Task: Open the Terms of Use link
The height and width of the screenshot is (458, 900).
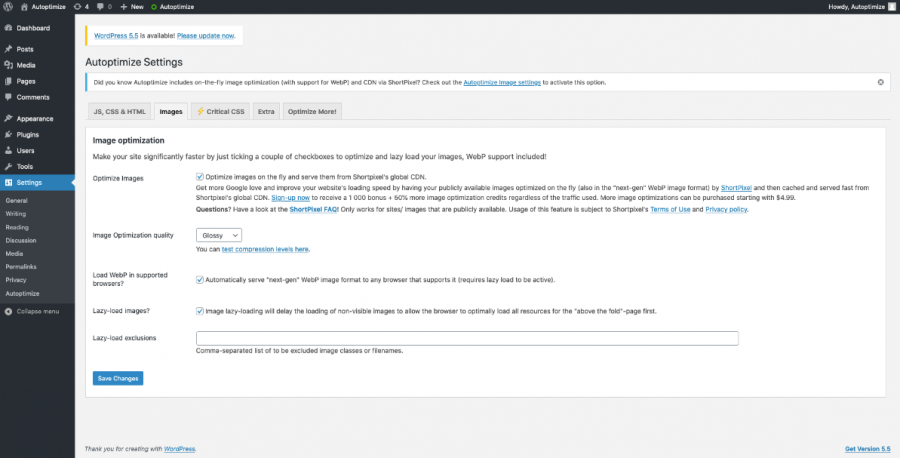Action: click(x=670, y=209)
